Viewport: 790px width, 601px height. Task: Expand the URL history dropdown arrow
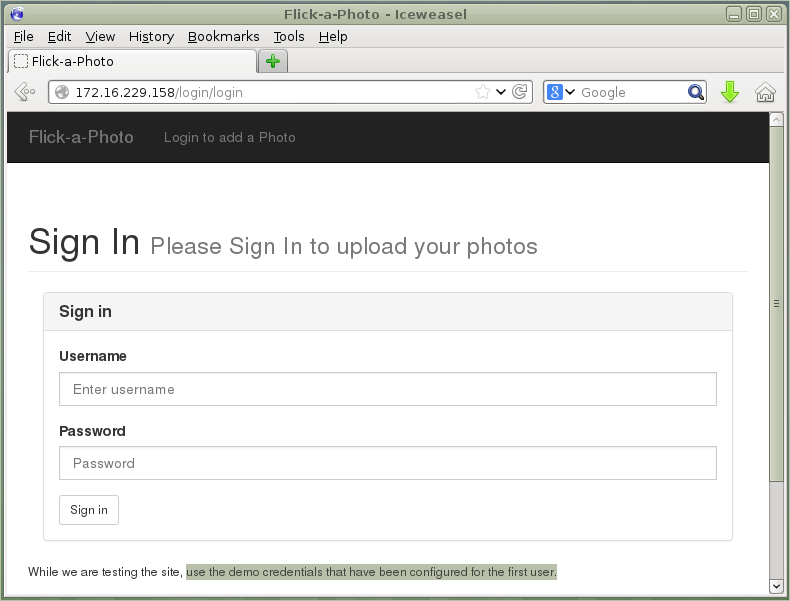[x=501, y=92]
